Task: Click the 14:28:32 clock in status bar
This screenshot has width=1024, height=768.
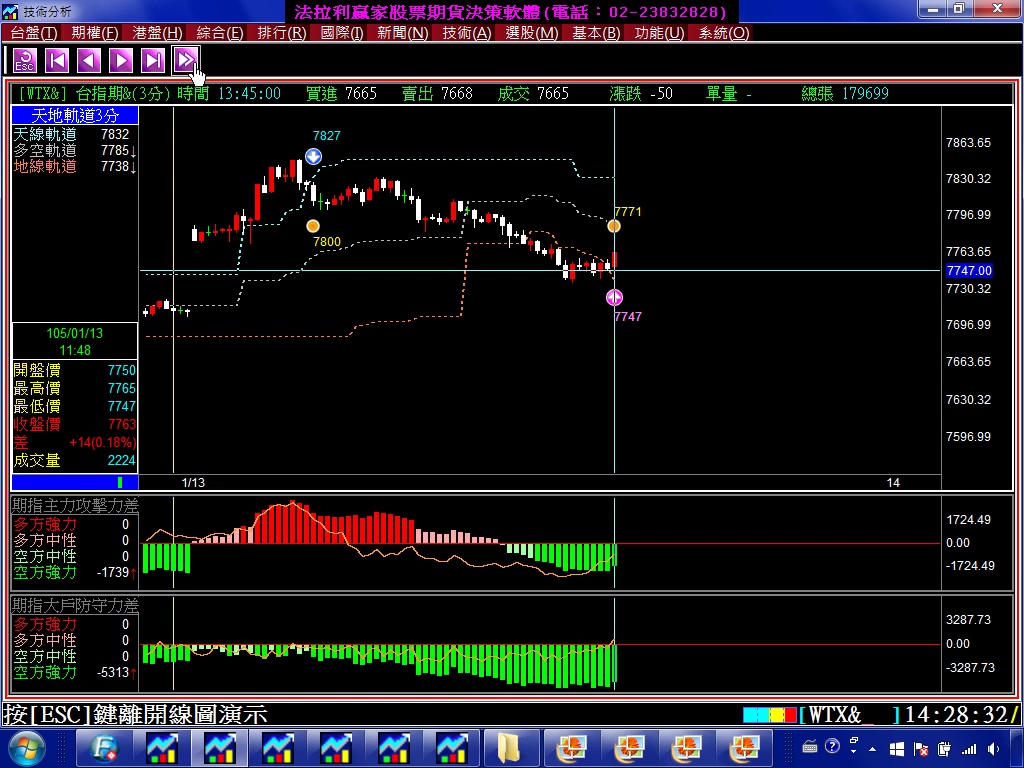Action: click(956, 715)
